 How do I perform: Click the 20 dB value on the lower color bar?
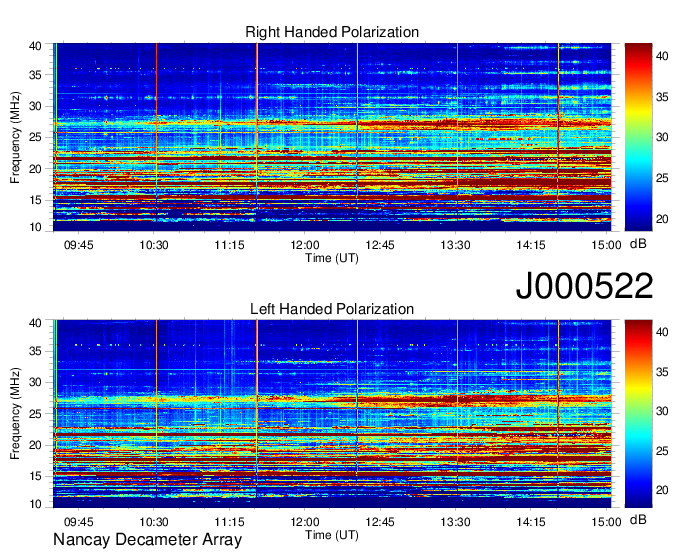pos(662,490)
